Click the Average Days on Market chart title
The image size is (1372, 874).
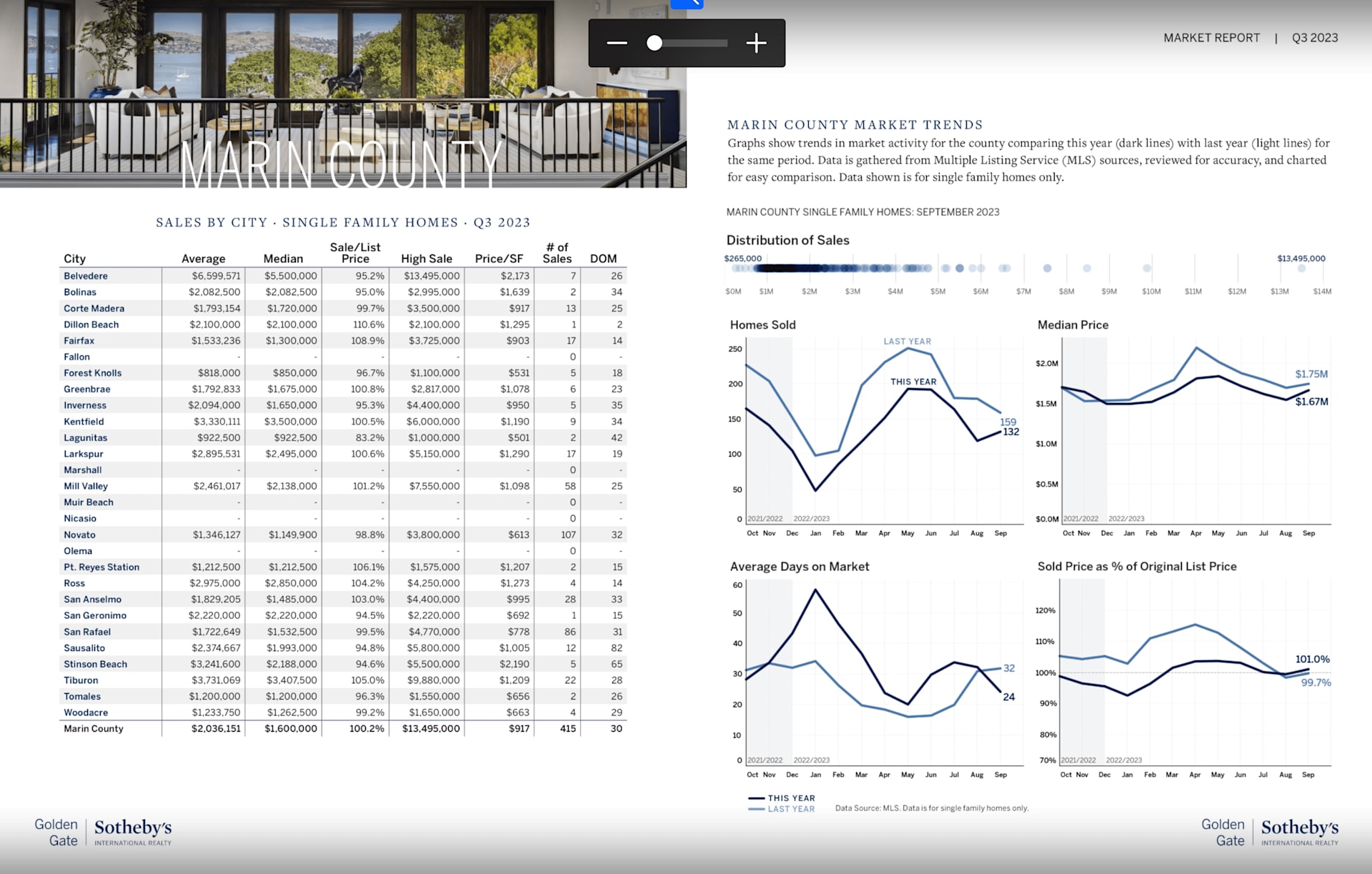799,566
